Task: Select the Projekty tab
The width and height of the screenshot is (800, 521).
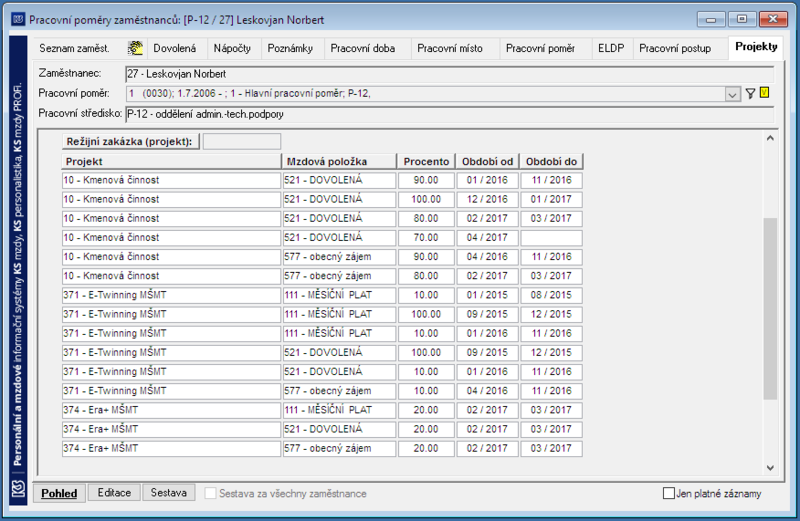Action: pyautogui.click(x=756, y=47)
